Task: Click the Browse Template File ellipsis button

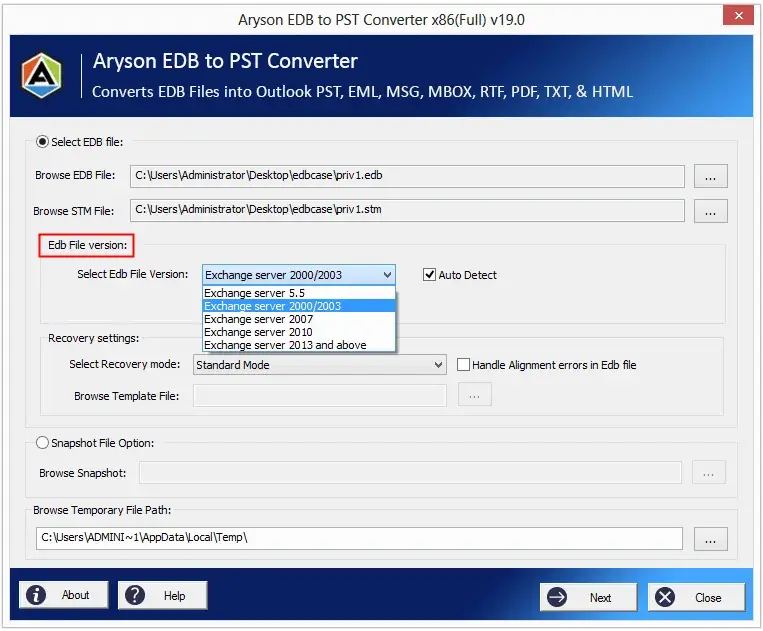Action: coord(474,394)
